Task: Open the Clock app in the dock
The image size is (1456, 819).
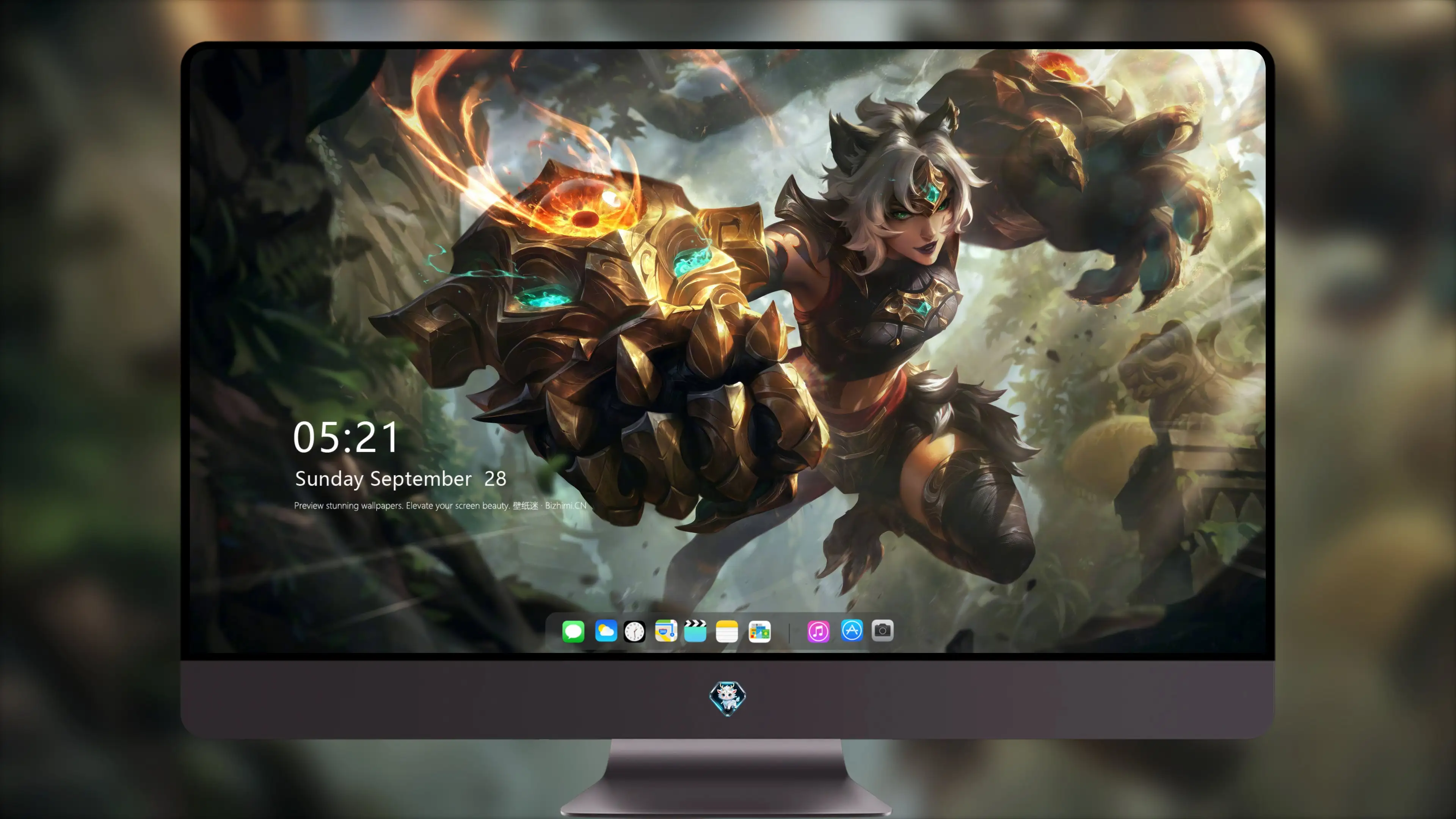Action: pos(634,631)
